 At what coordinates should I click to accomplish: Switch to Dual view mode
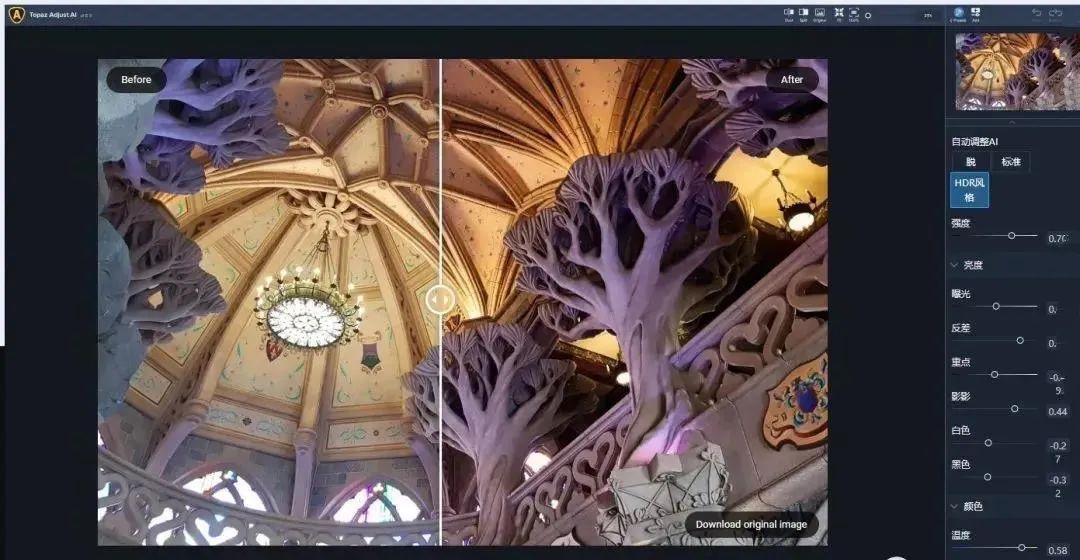(788, 14)
